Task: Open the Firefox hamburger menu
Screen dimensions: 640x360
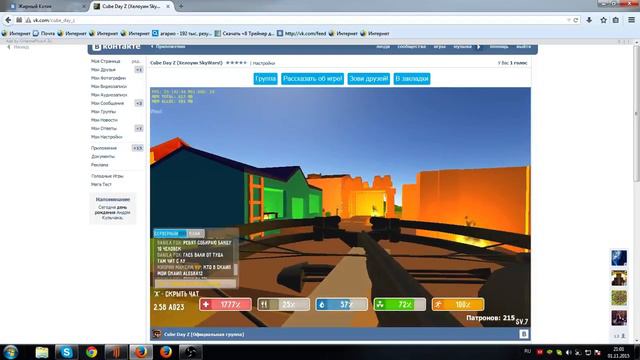Action: pyautogui.click(x=631, y=20)
